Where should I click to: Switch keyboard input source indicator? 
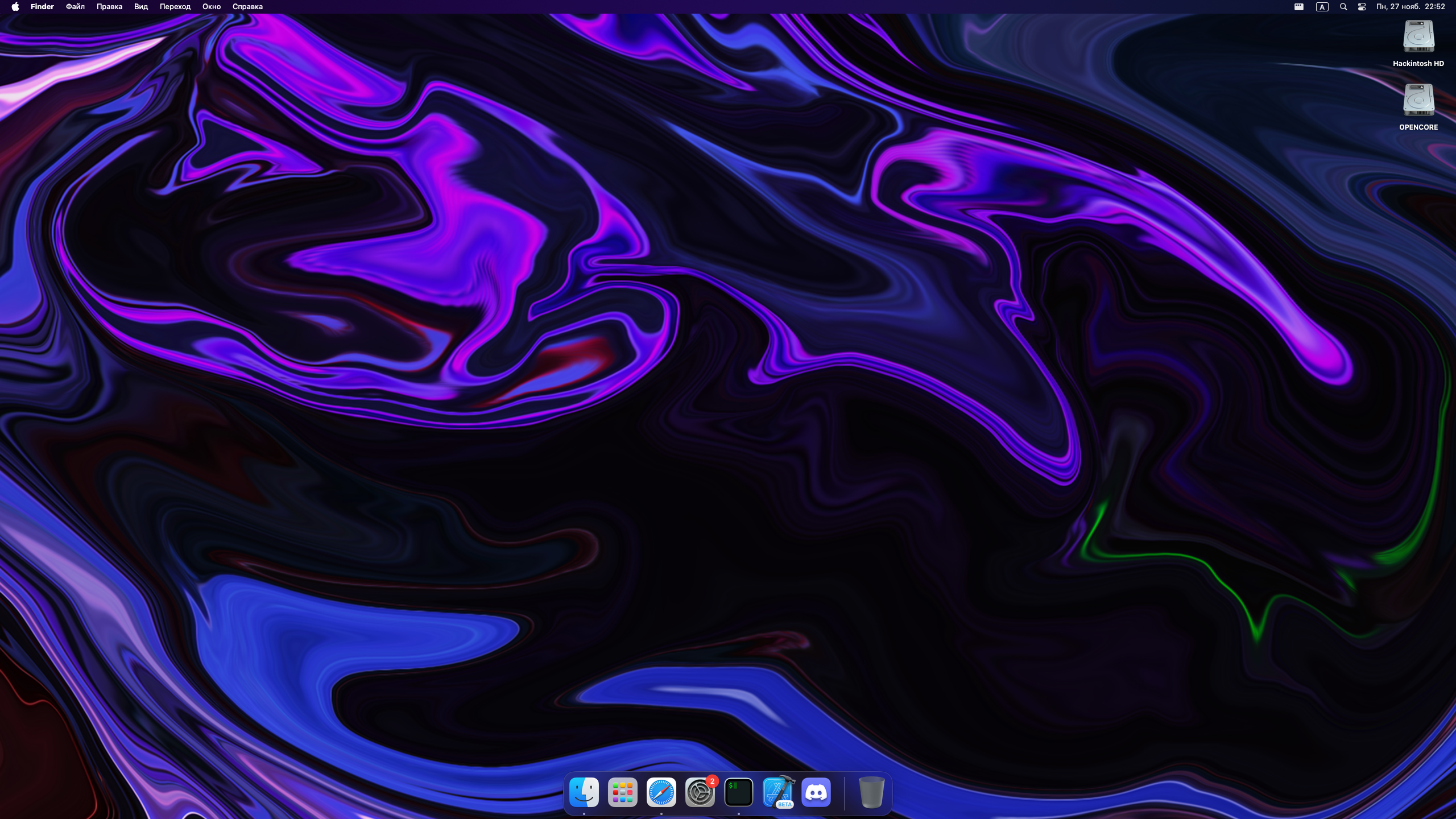tap(1322, 7)
